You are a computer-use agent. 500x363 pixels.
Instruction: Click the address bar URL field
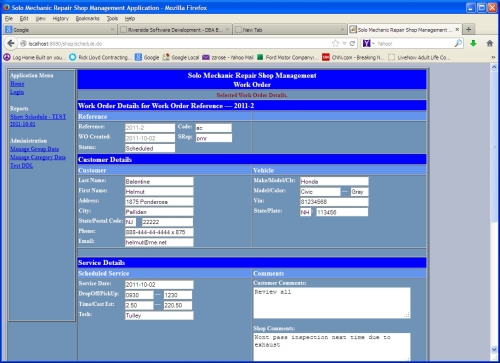tap(177, 43)
